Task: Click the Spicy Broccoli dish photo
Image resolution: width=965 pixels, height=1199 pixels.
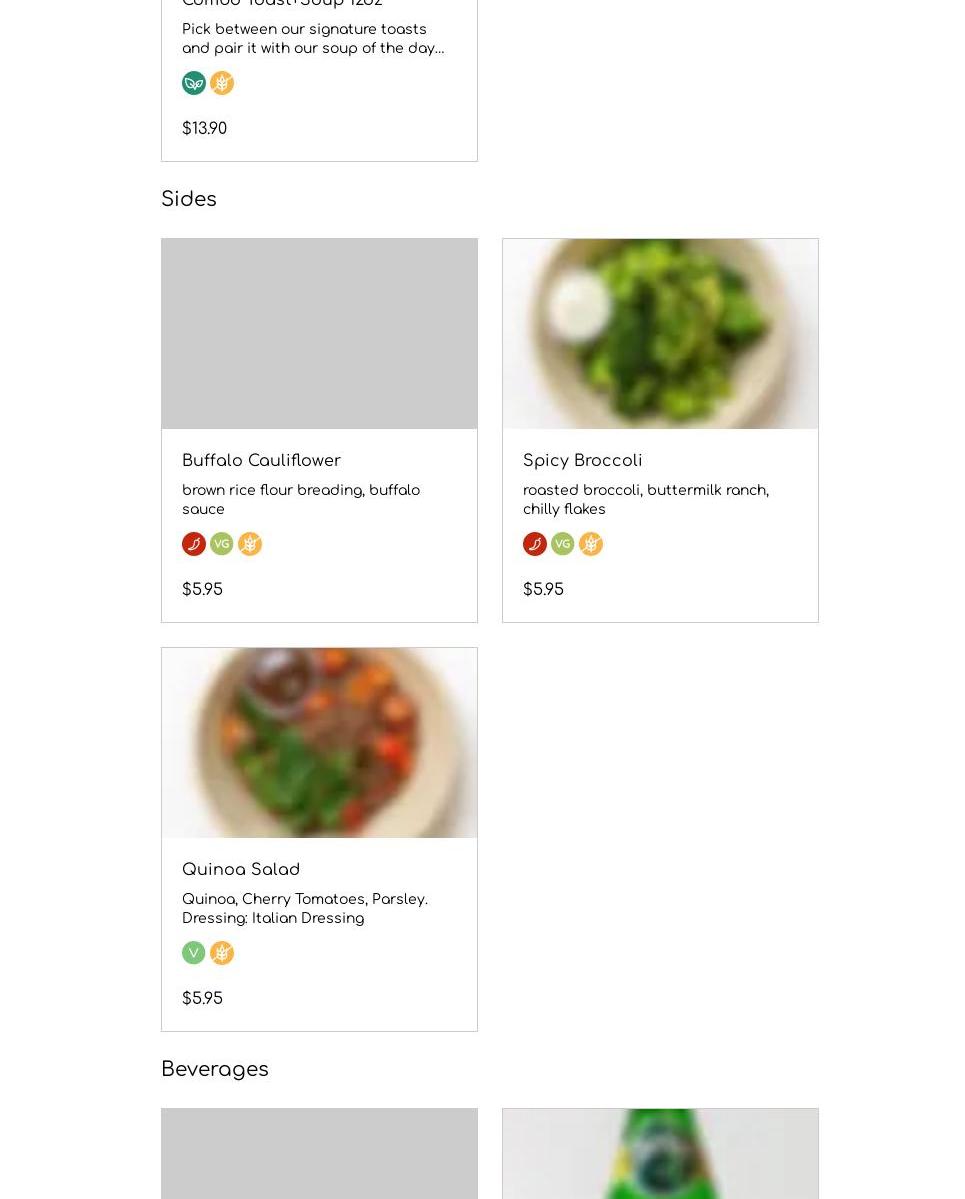Action: pyautogui.click(x=660, y=334)
